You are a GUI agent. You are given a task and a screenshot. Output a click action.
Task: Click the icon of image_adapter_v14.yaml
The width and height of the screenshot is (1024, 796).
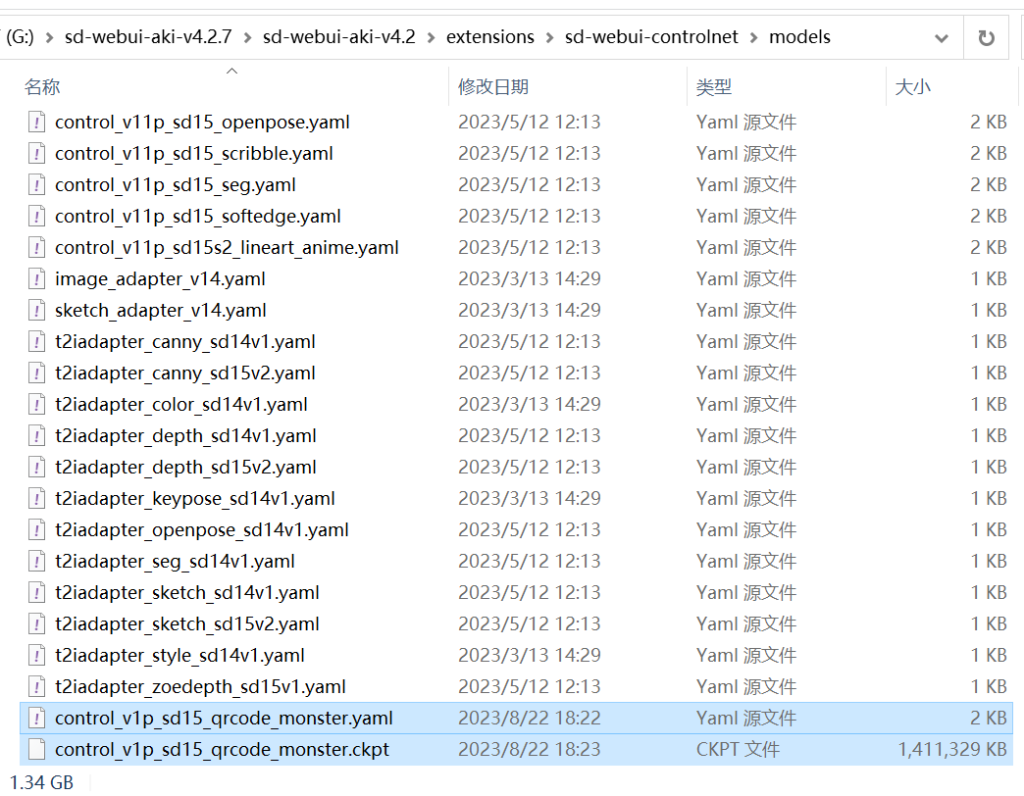[x=37, y=279]
